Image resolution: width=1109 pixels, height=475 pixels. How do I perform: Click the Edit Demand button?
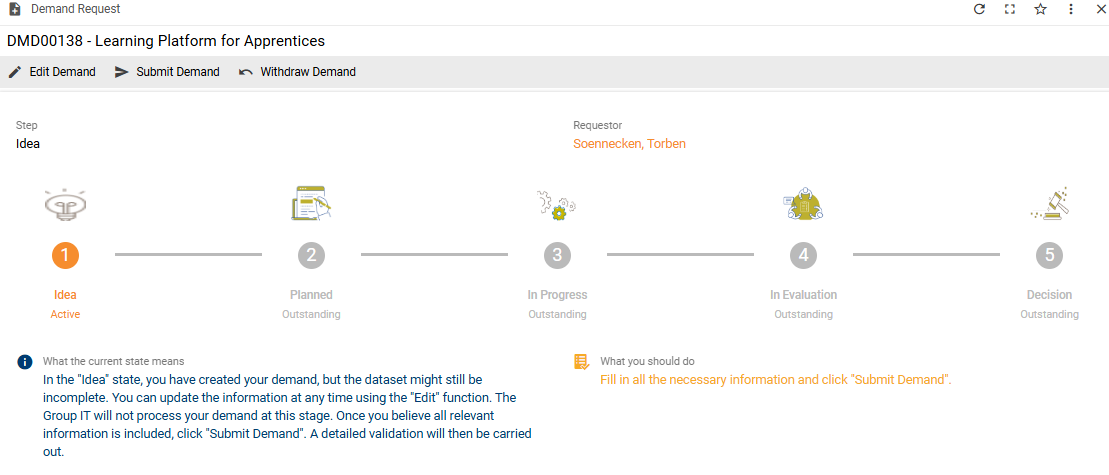coord(52,71)
